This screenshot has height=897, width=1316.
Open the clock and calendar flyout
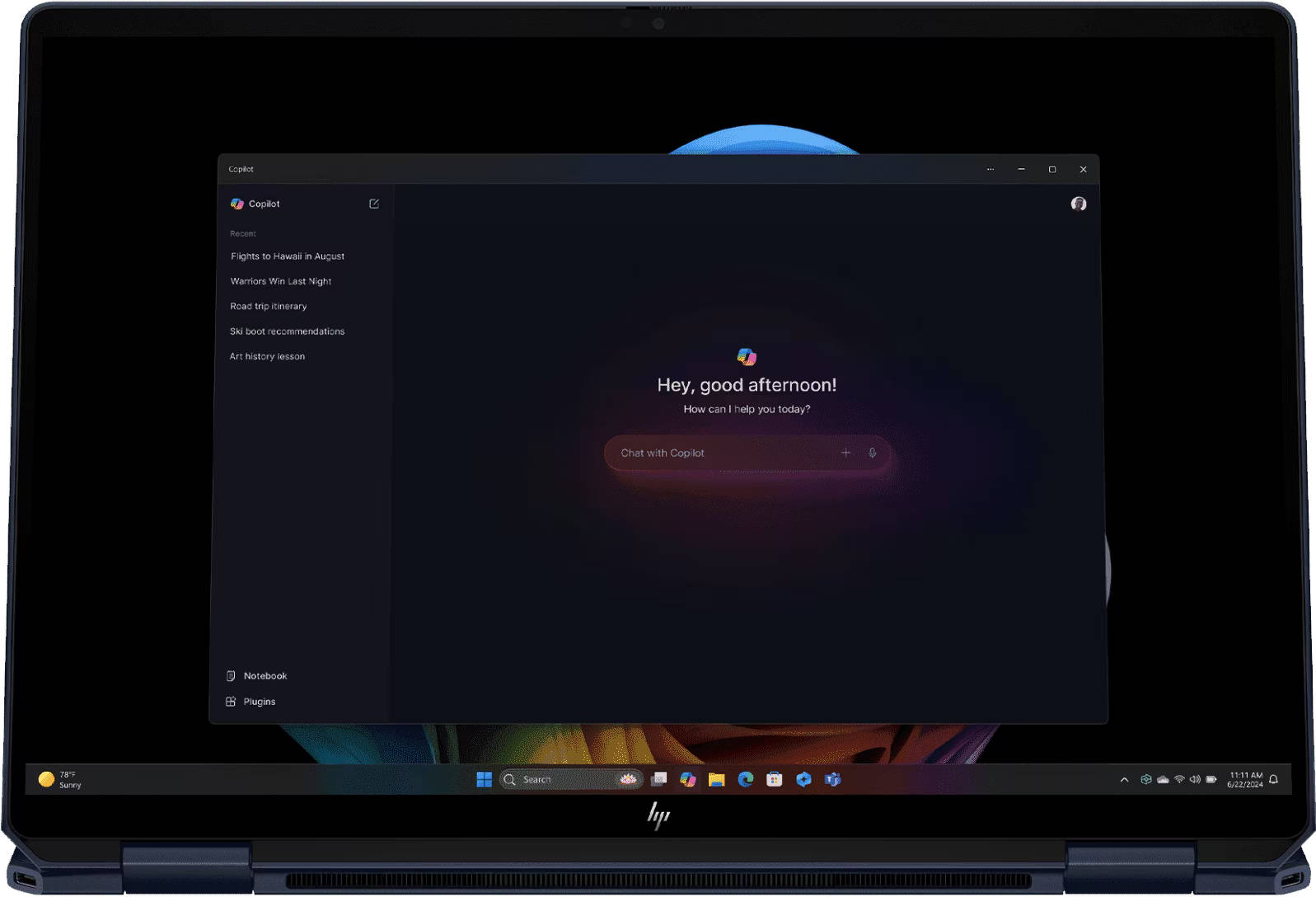(1245, 779)
